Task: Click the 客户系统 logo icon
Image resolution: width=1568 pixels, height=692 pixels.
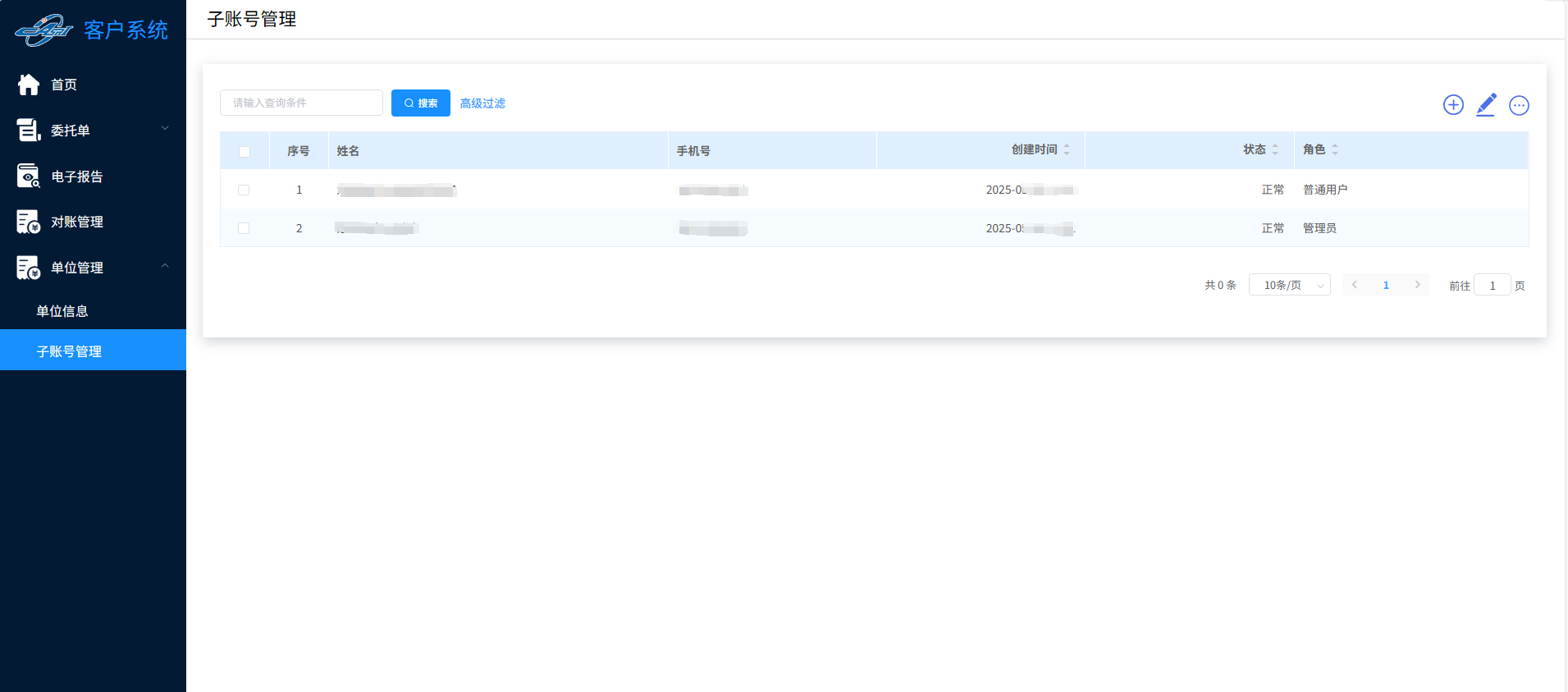Action: (x=44, y=30)
